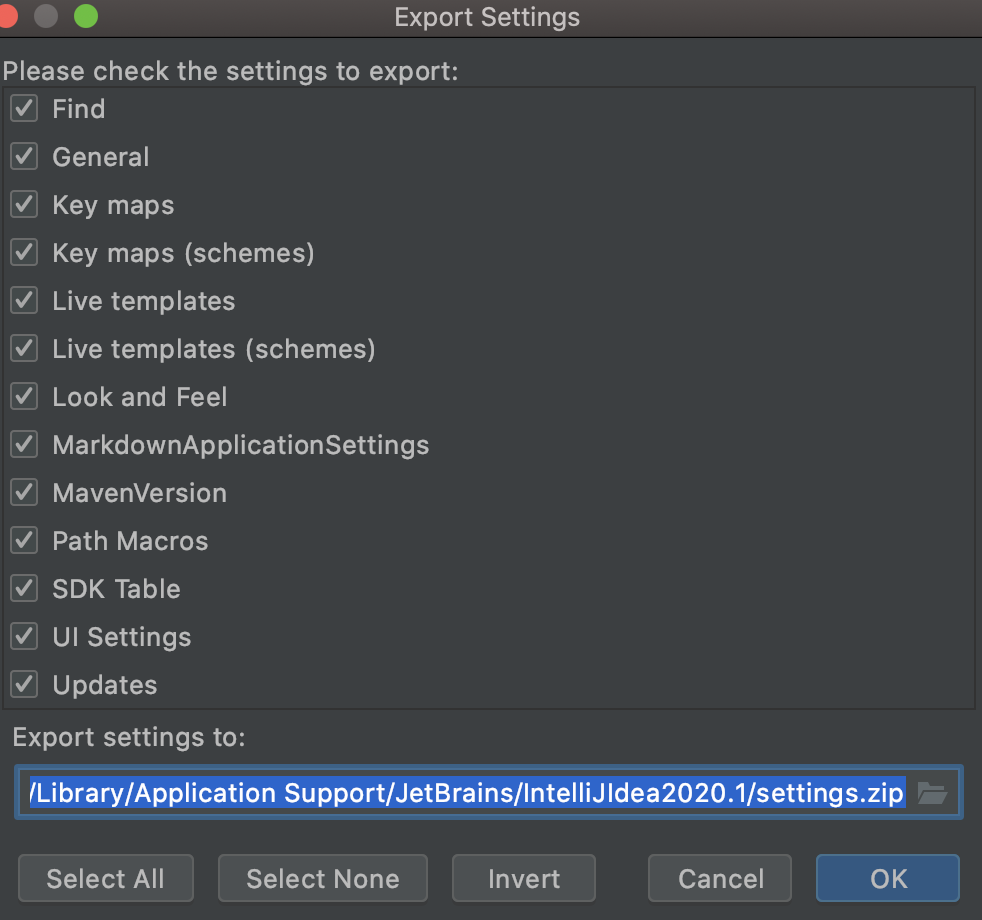The width and height of the screenshot is (982, 920).
Task: Disable the MavenVersion checkbox
Action: click(x=24, y=493)
